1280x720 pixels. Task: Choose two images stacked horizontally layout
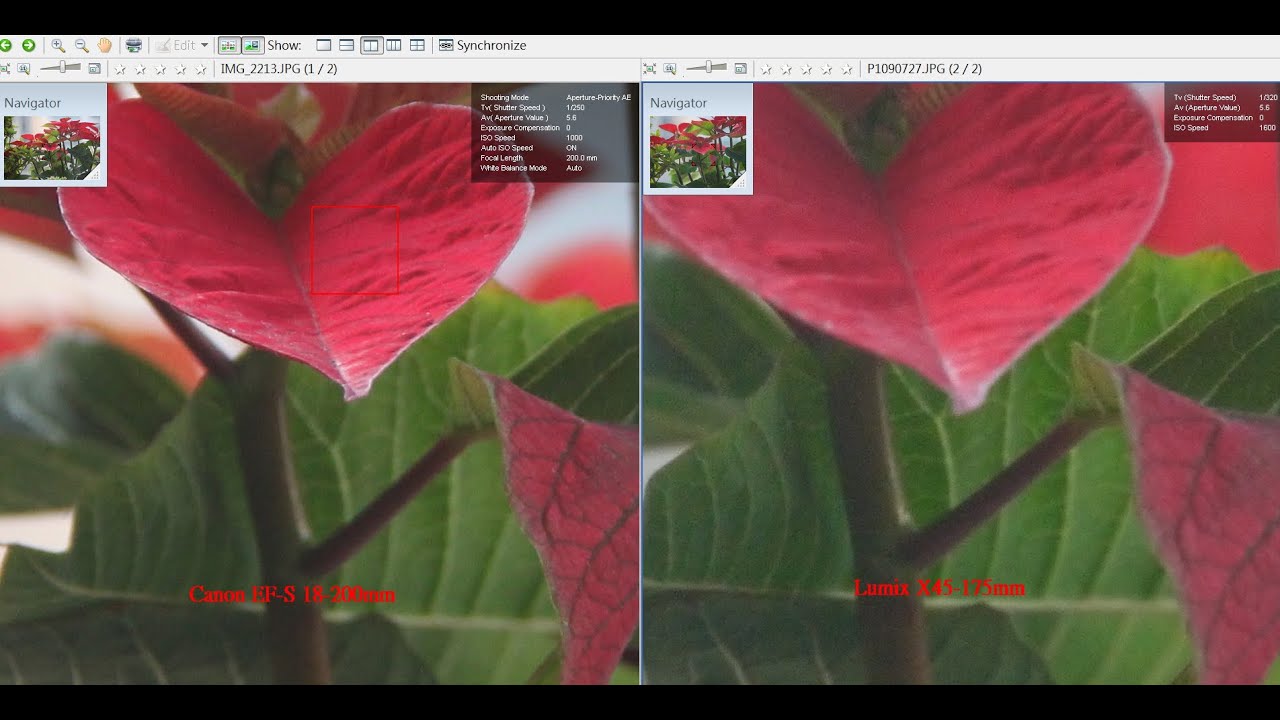point(346,45)
